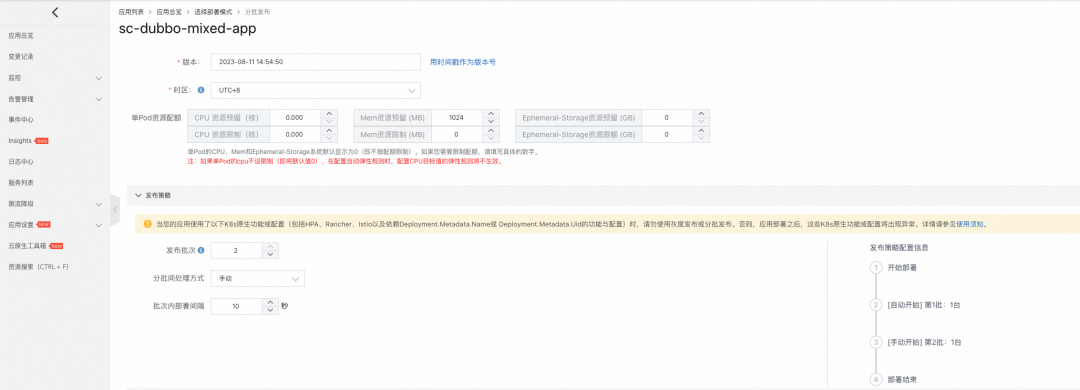Open 服务列表 in the sidebar
Screen dimensions: 1080x390
coord(21,183)
